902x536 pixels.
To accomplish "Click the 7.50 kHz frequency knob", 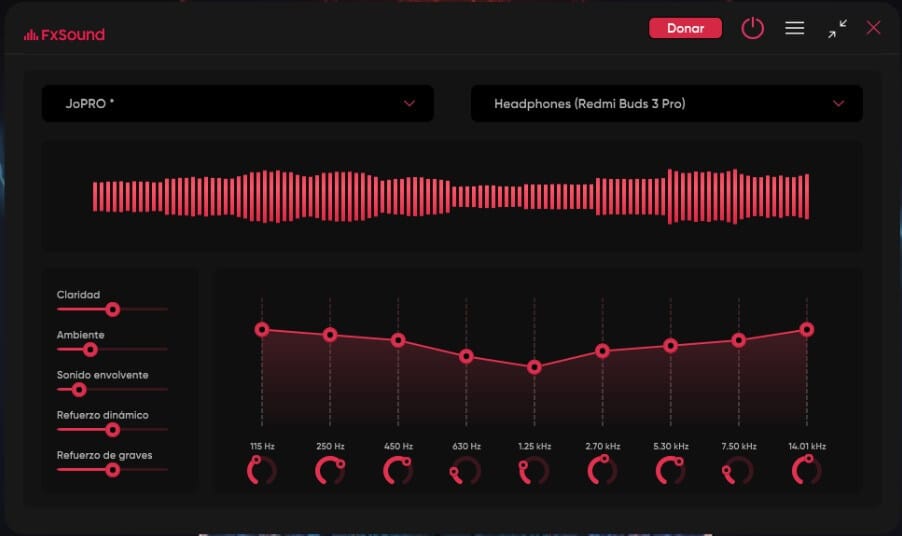I will tap(738, 470).
